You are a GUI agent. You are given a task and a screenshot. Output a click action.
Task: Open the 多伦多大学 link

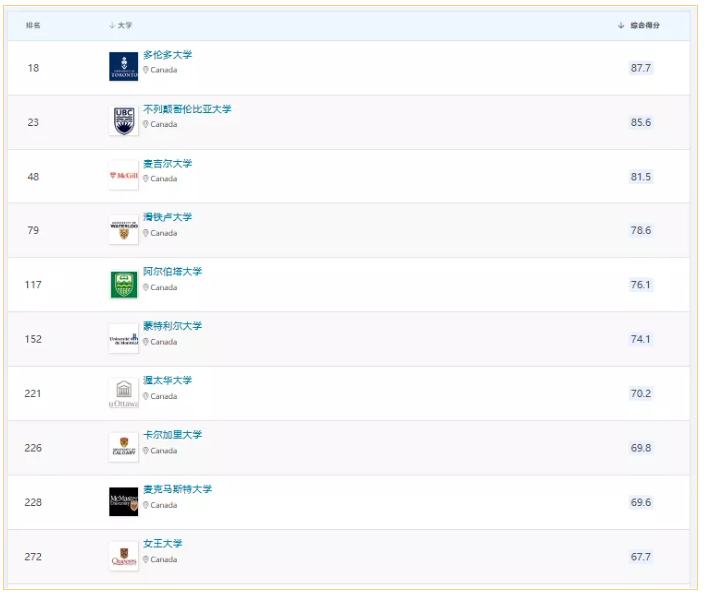pyautogui.click(x=167, y=55)
